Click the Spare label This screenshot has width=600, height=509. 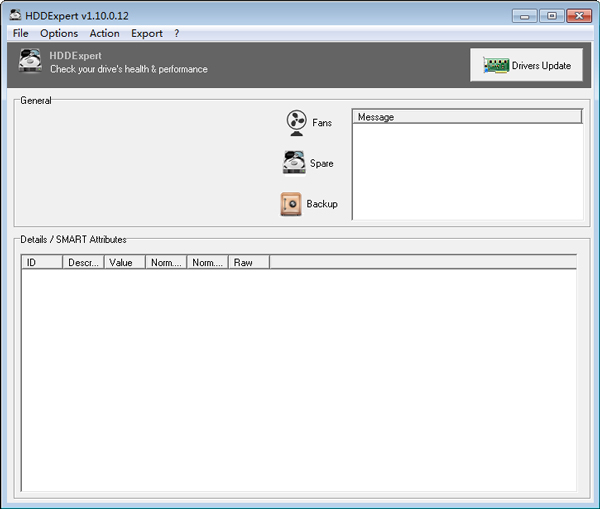coord(321,163)
